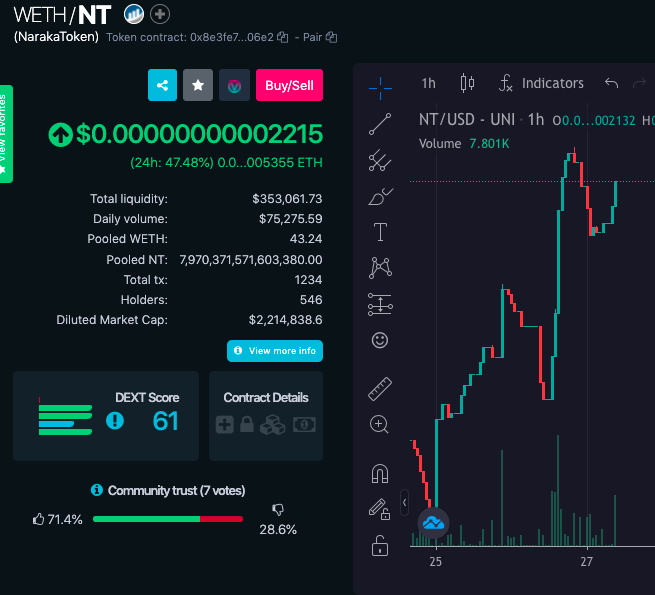
Task: Toggle lock all drawing tools
Action: coord(380,546)
